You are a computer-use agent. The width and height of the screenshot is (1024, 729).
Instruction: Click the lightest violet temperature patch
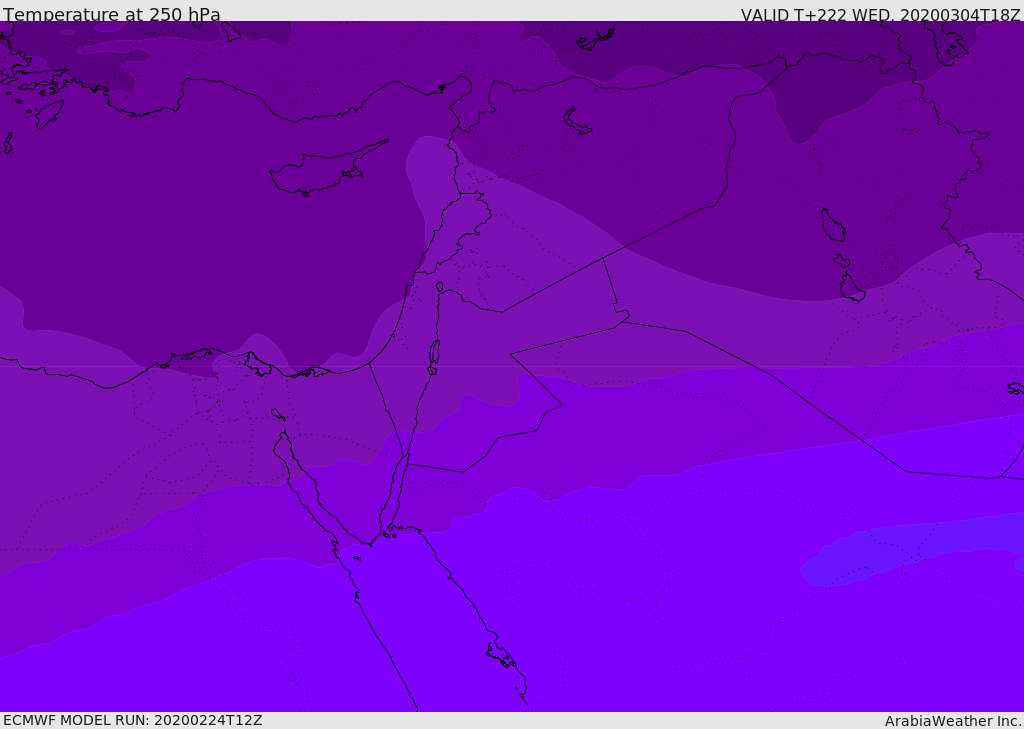click(914, 549)
